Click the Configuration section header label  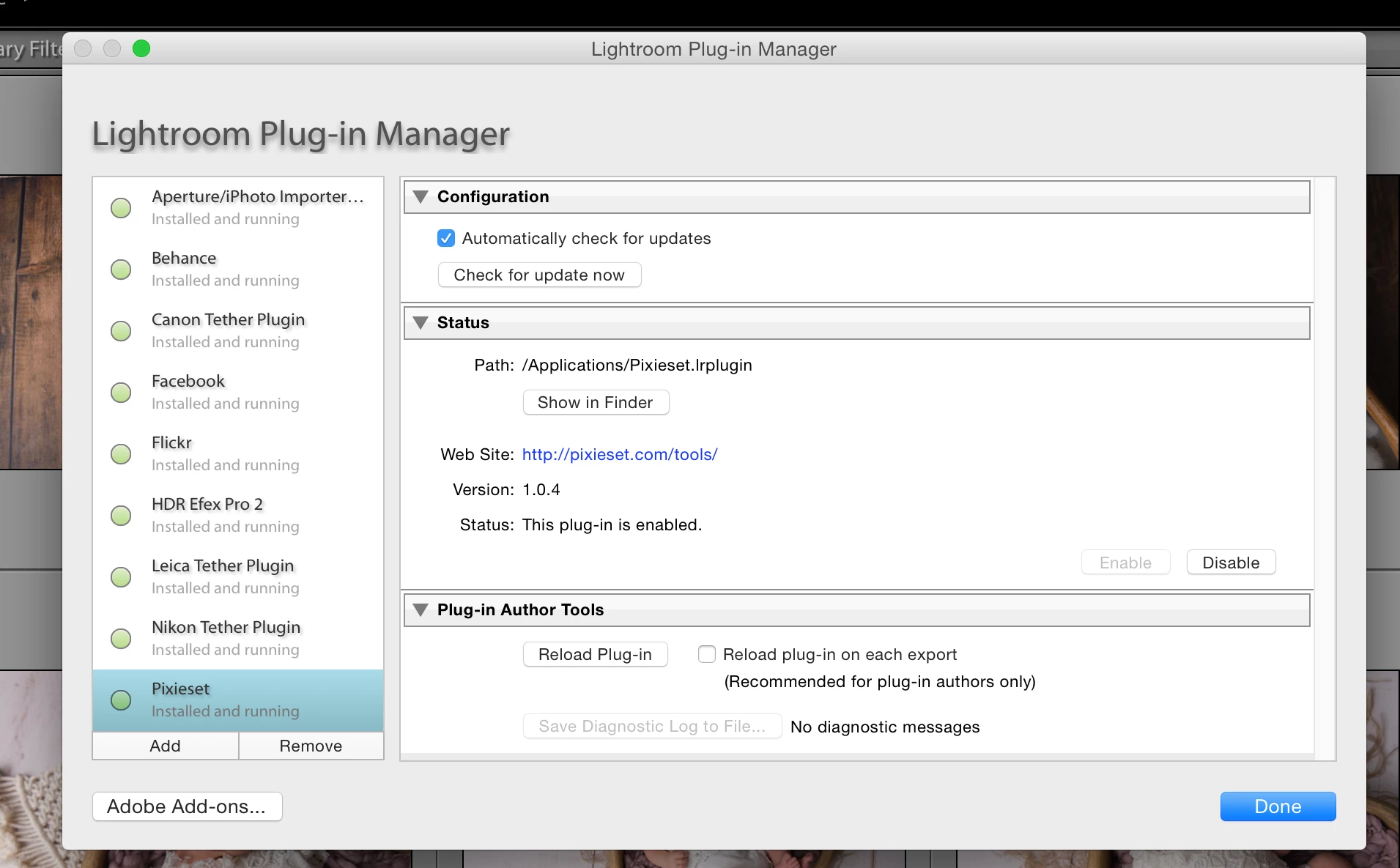[x=493, y=196]
